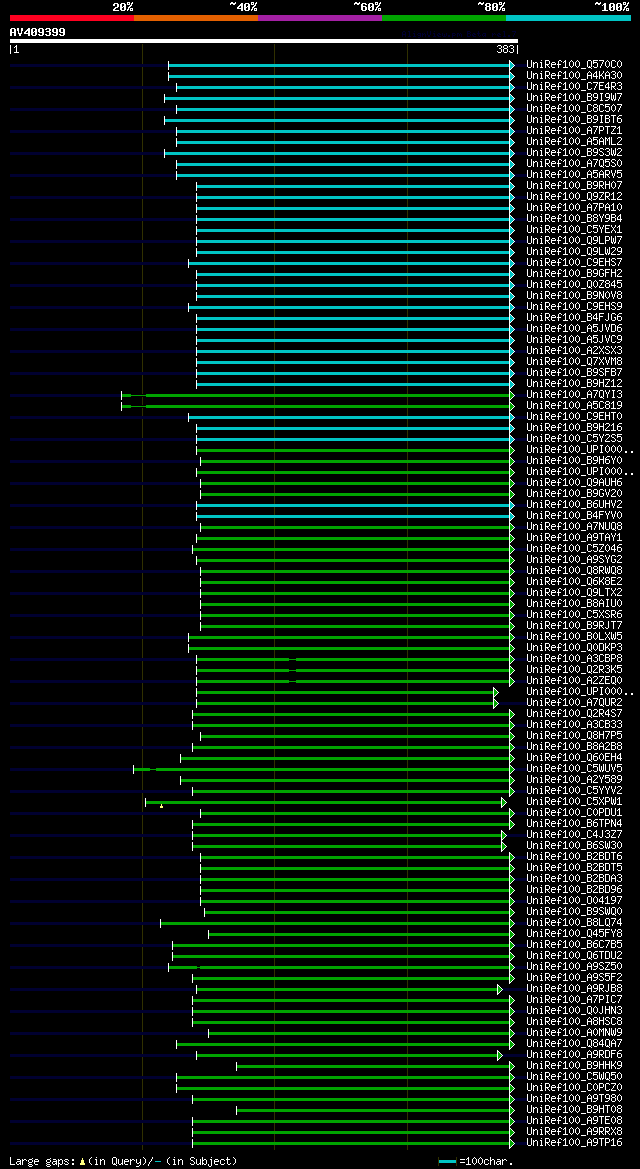The image size is (640, 1169).
Task: Click the purple ~60% identity legend segment
Action: pos(320,17)
